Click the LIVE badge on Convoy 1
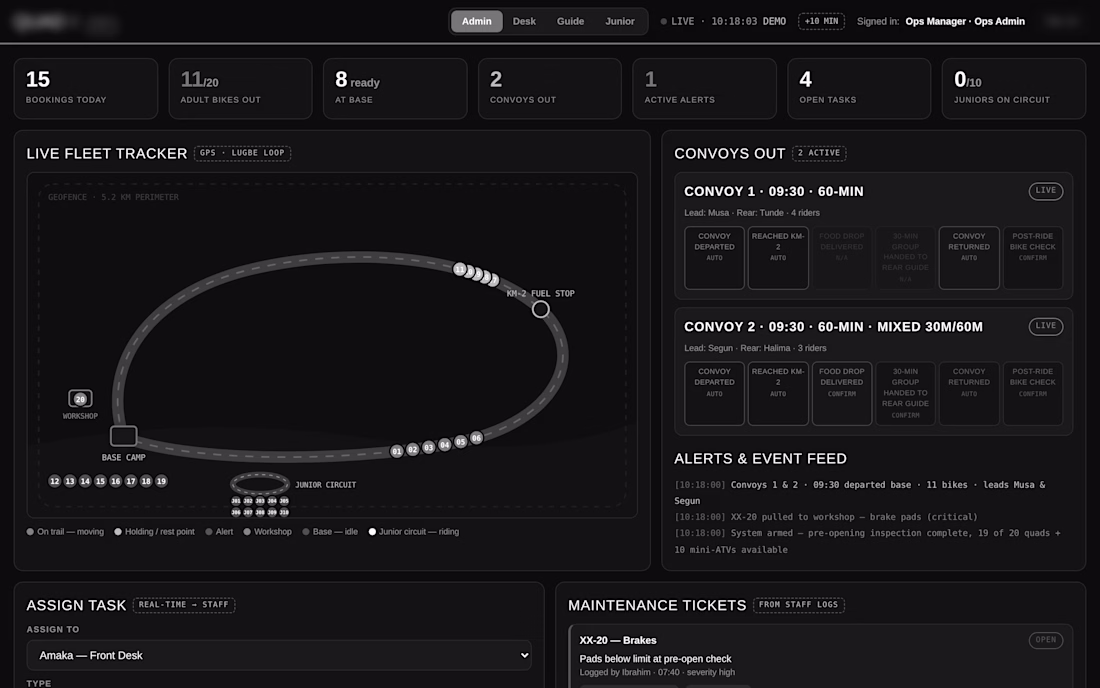This screenshot has height=688, width=1100. tap(1045, 191)
